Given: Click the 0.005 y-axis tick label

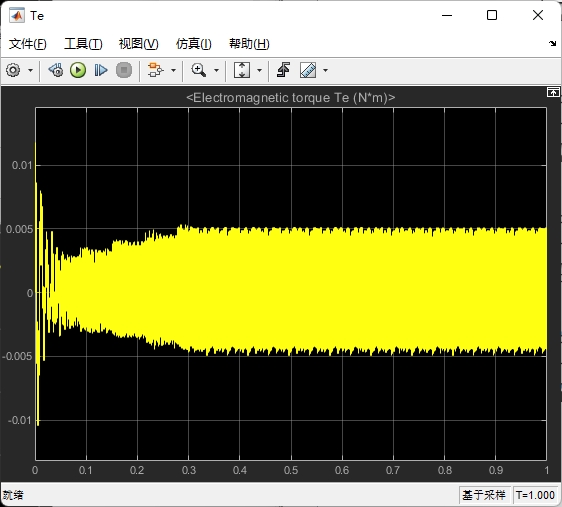Looking at the screenshot, I should (19, 229).
